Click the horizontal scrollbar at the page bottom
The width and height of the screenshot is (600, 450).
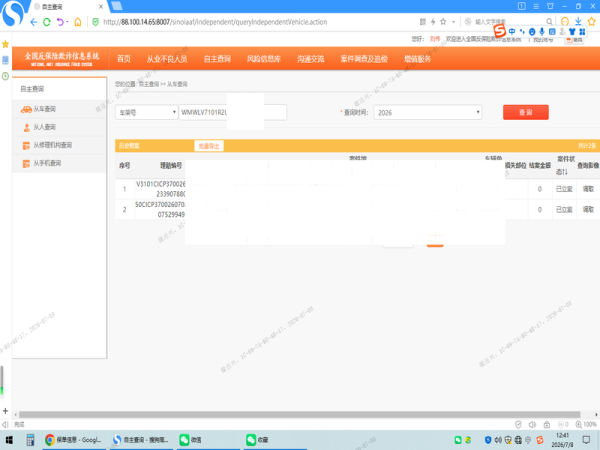300,415
